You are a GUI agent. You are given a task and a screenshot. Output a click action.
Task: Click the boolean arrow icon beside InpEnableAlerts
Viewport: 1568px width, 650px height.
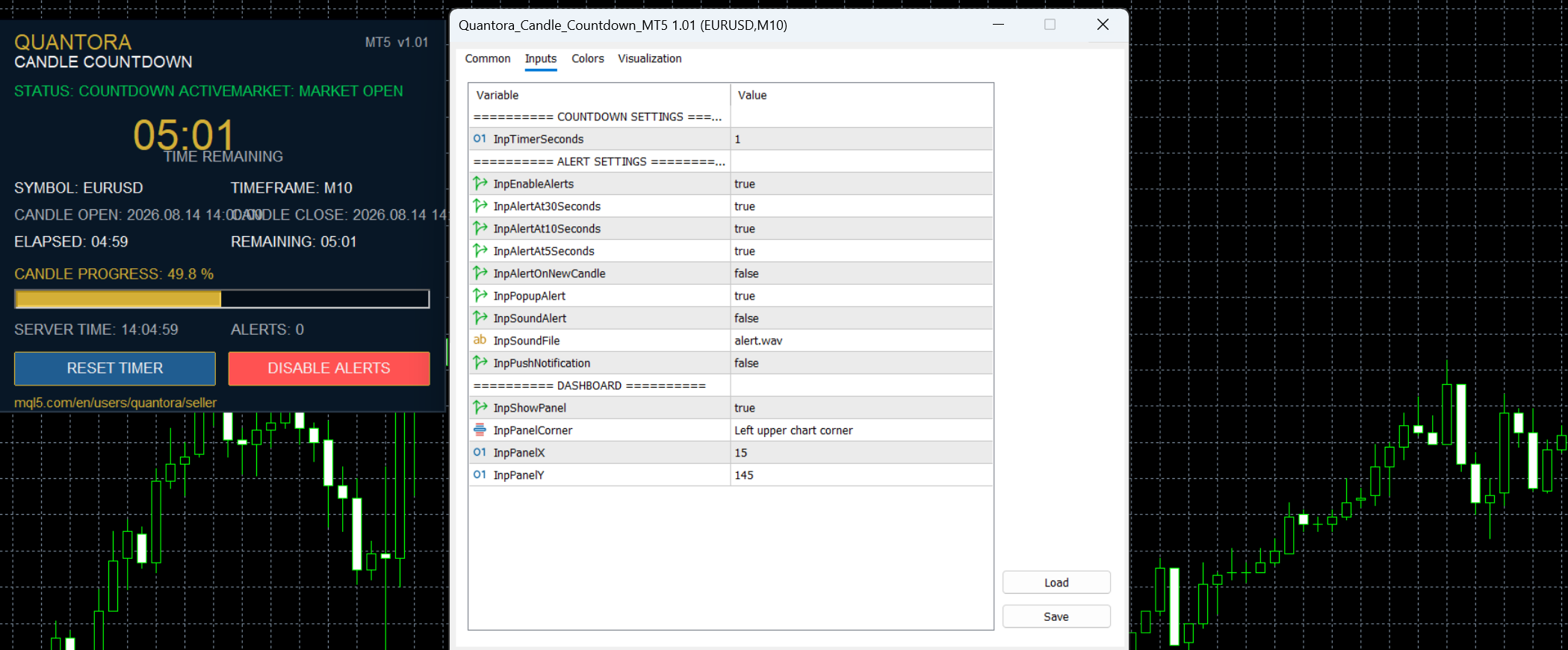[480, 183]
